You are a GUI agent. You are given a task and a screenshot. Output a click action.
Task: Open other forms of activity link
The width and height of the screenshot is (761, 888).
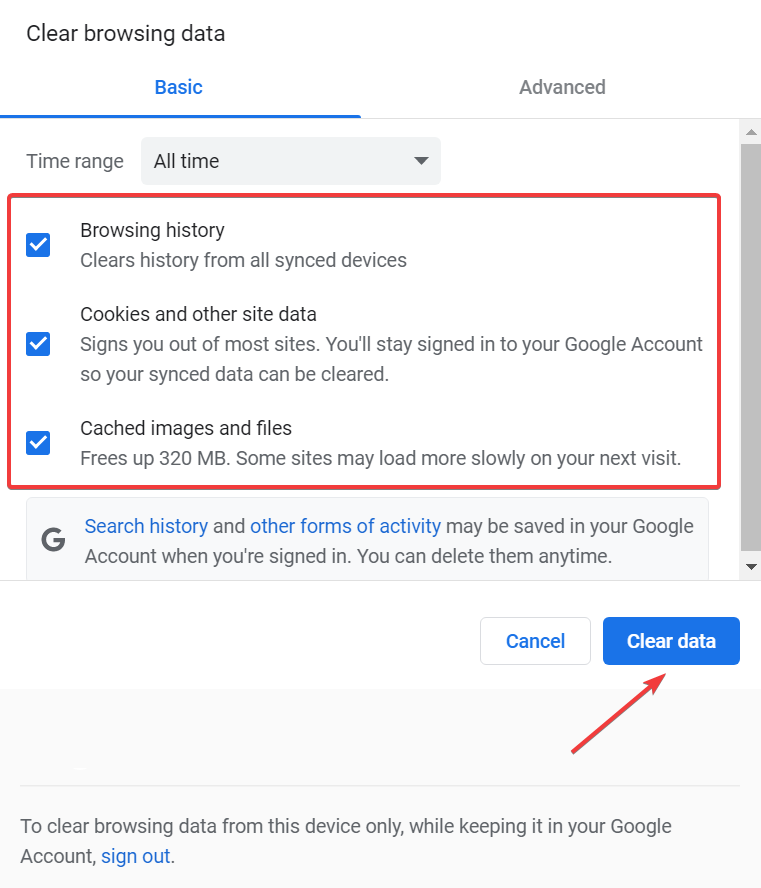345,526
